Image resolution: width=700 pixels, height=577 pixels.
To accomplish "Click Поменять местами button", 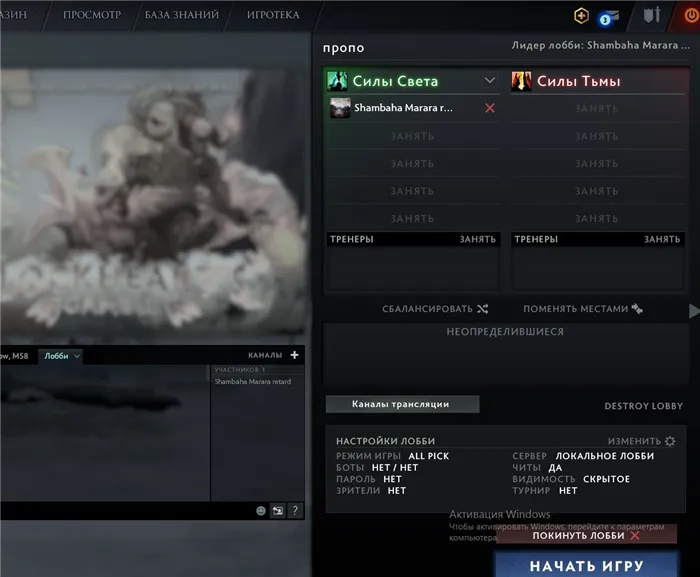I will click(583, 309).
